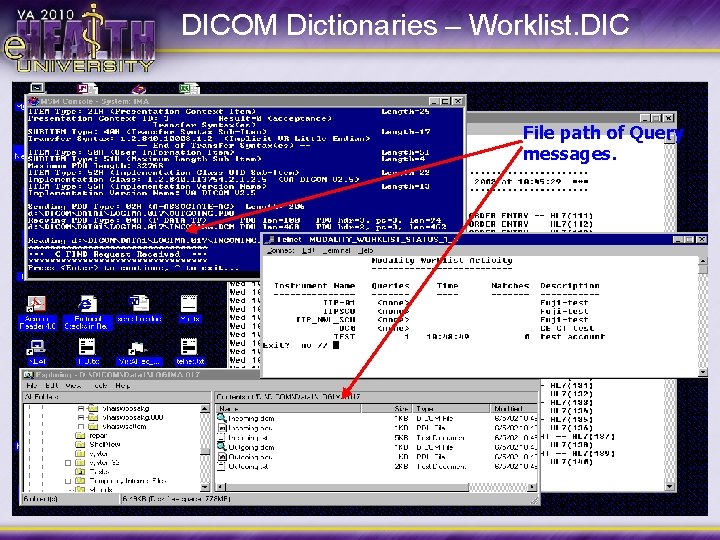Select the repair folder in All Folders

pyautogui.click(x=92, y=436)
